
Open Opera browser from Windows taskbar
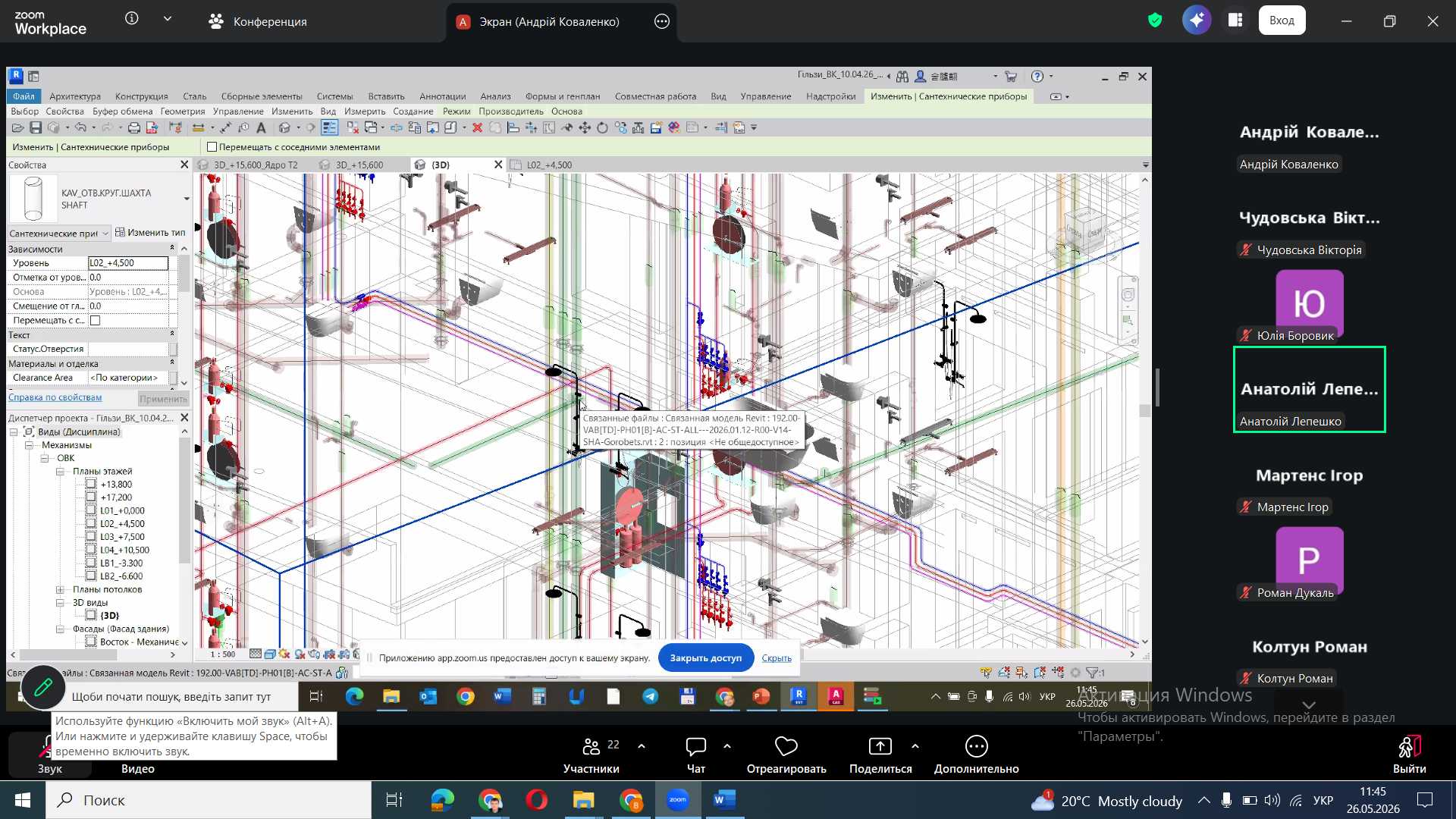(x=536, y=800)
